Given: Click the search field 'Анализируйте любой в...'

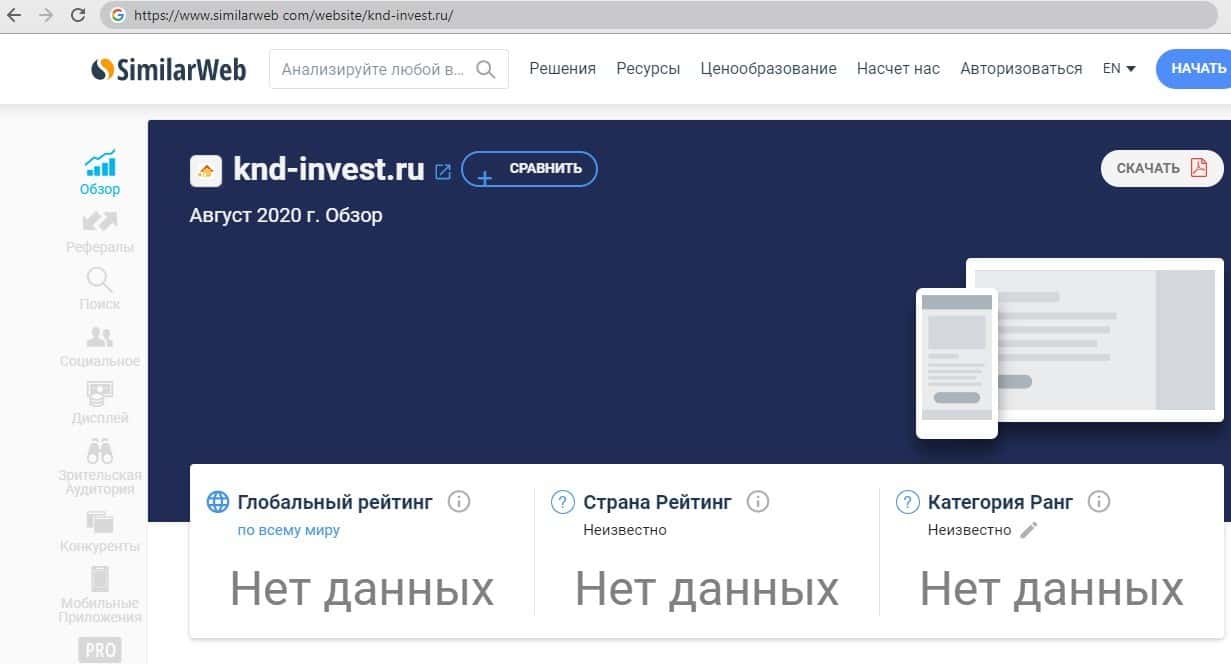Looking at the screenshot, I should point(388,69).
